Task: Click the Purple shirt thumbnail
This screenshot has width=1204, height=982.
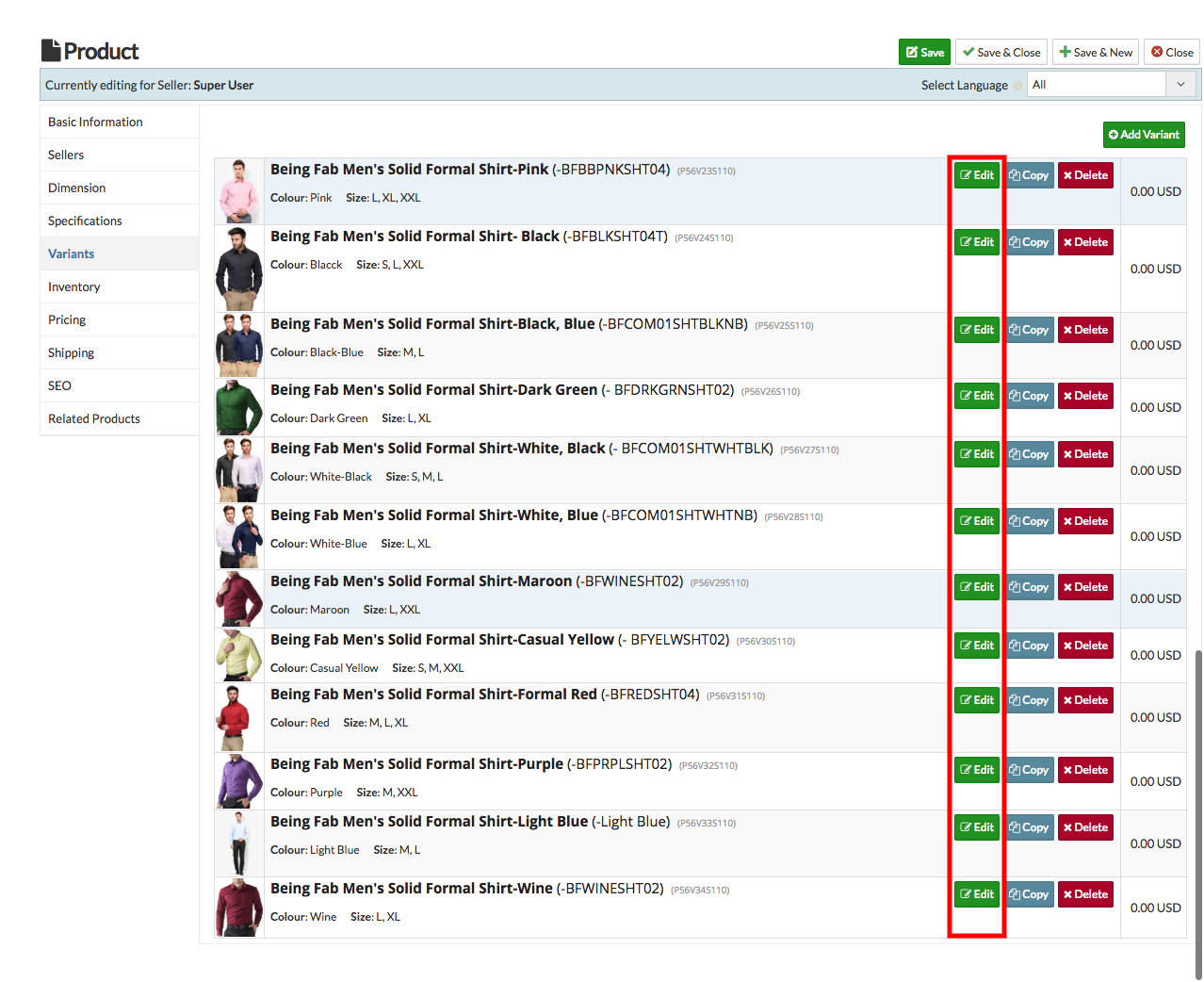Action: pyautogui.click(x=239, y=781)
